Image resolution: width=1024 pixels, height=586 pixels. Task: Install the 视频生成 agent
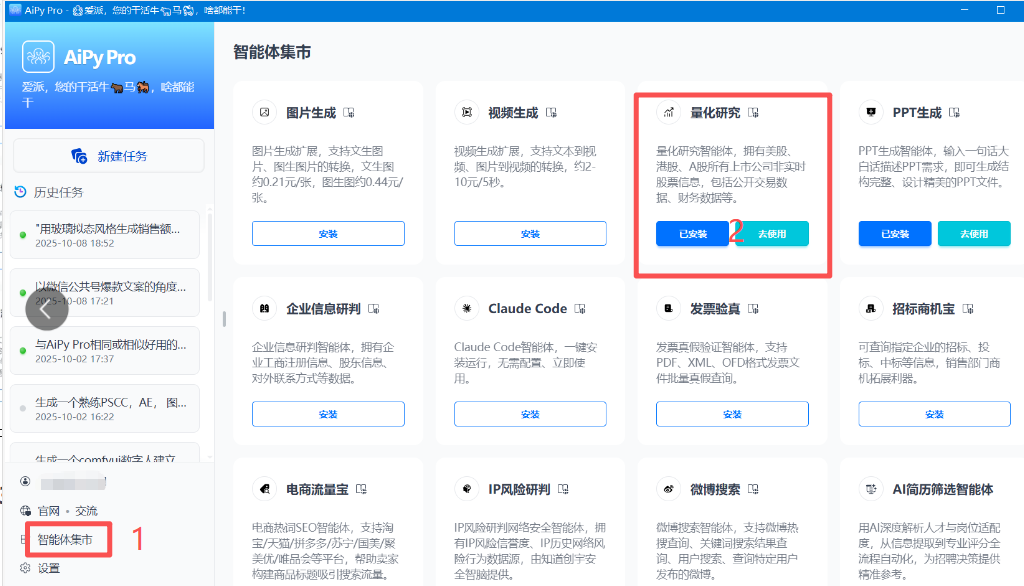coord(530,234)
